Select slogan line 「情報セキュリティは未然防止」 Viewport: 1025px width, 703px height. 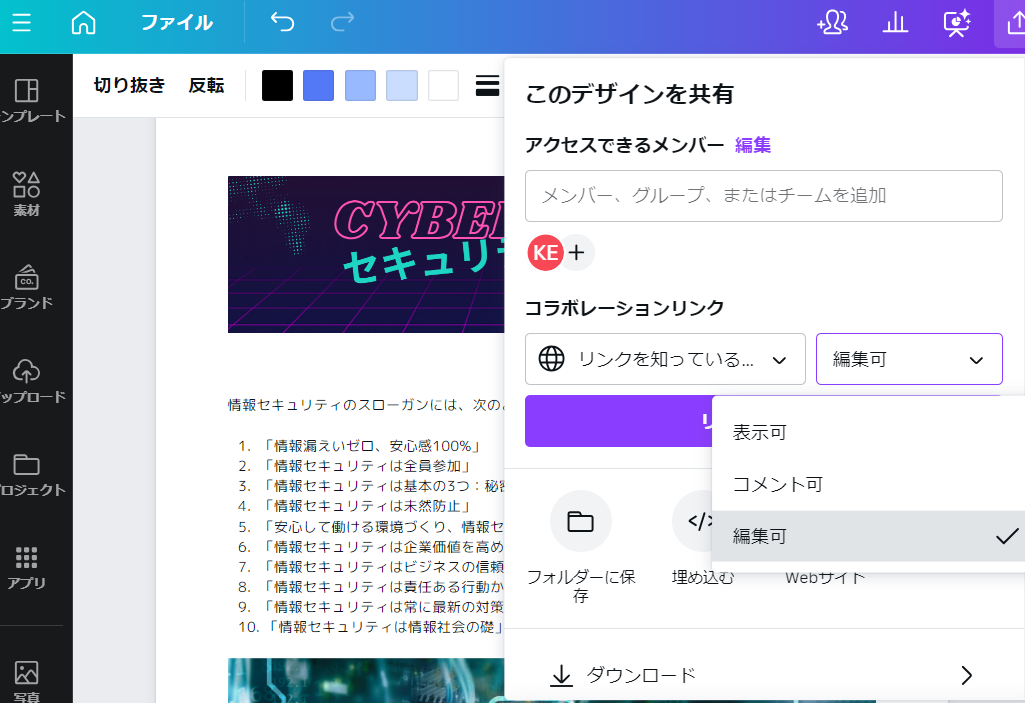[367, 506]
